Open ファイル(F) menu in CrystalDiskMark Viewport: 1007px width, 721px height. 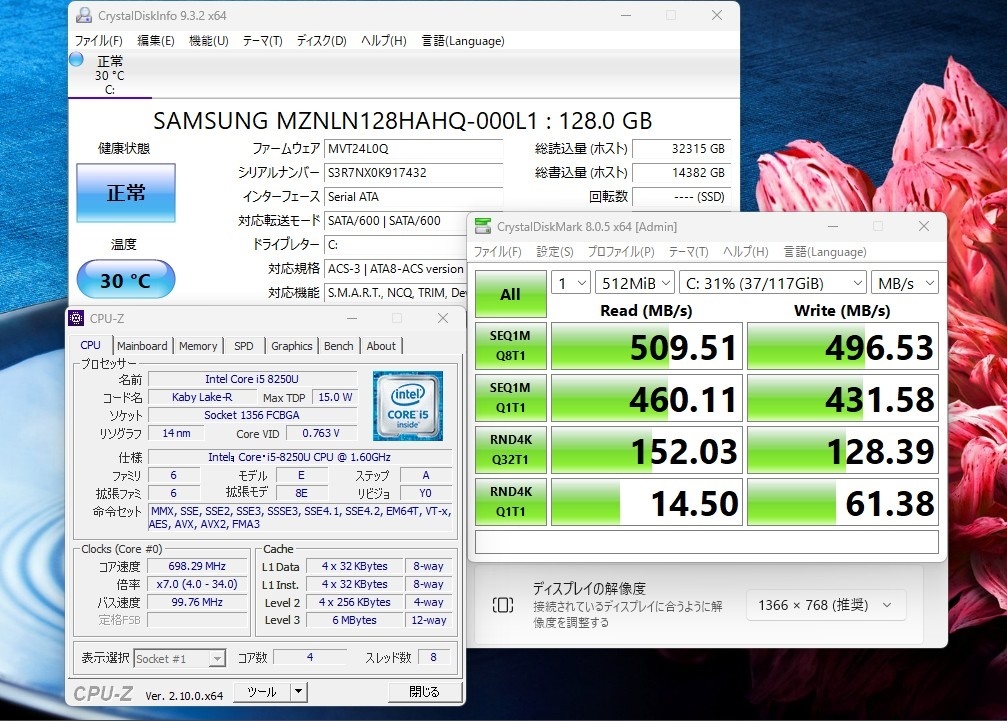pyautogui.click(x=498, y=252)
